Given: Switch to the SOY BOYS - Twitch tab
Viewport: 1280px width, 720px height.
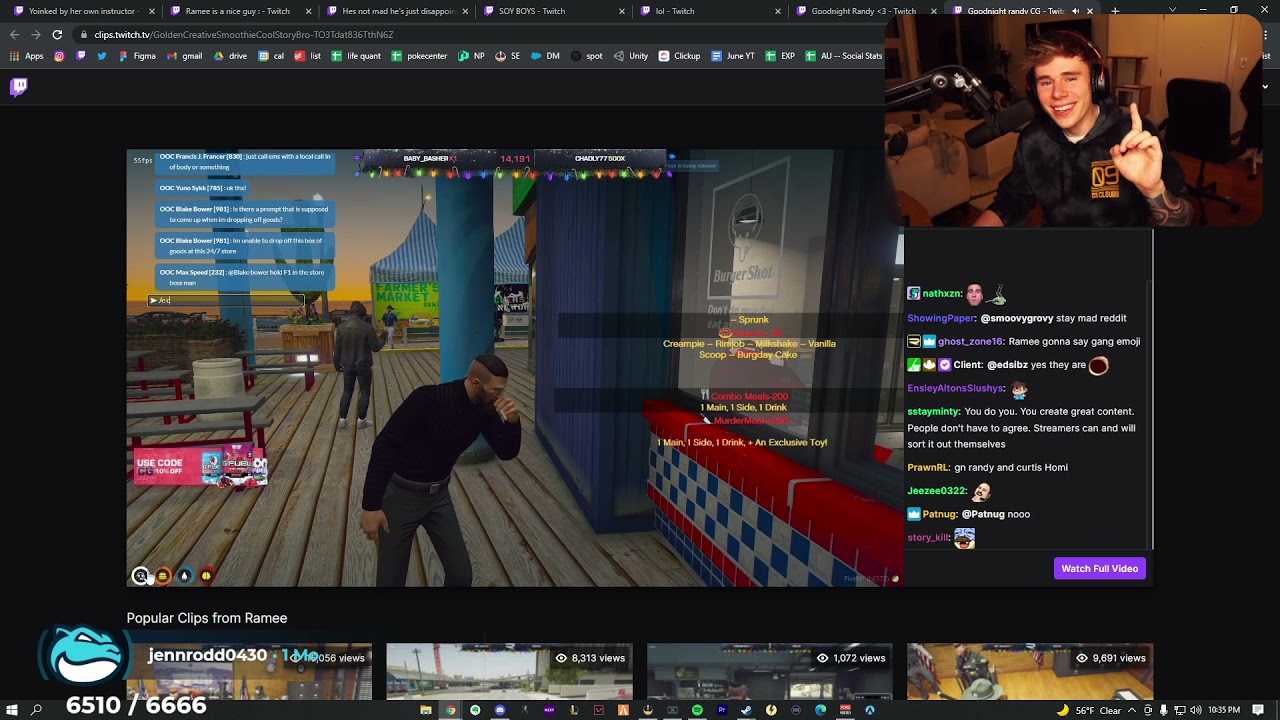Looking at the screenshot, I should click(531, 11).
